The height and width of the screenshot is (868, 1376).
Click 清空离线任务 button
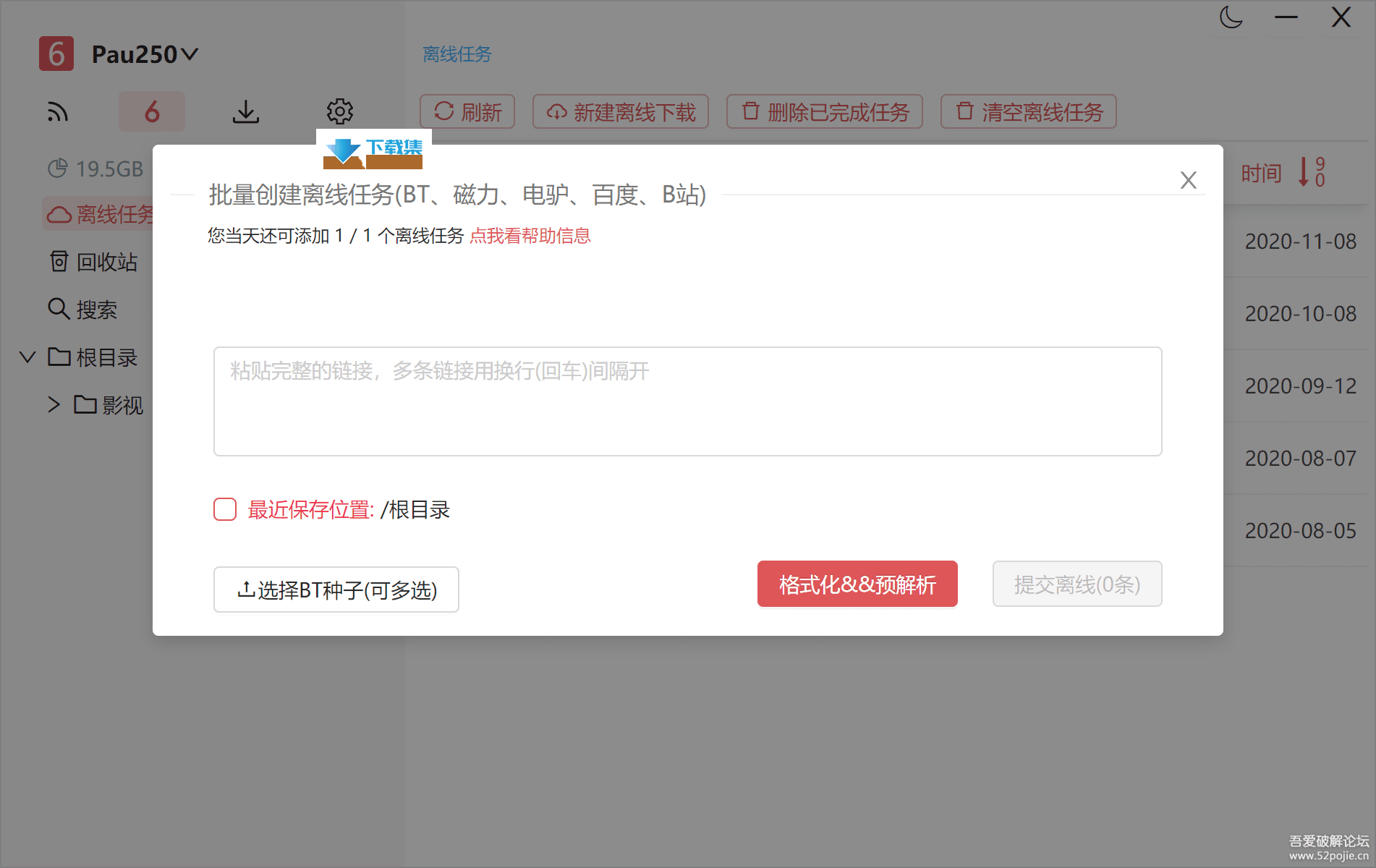1028,112
